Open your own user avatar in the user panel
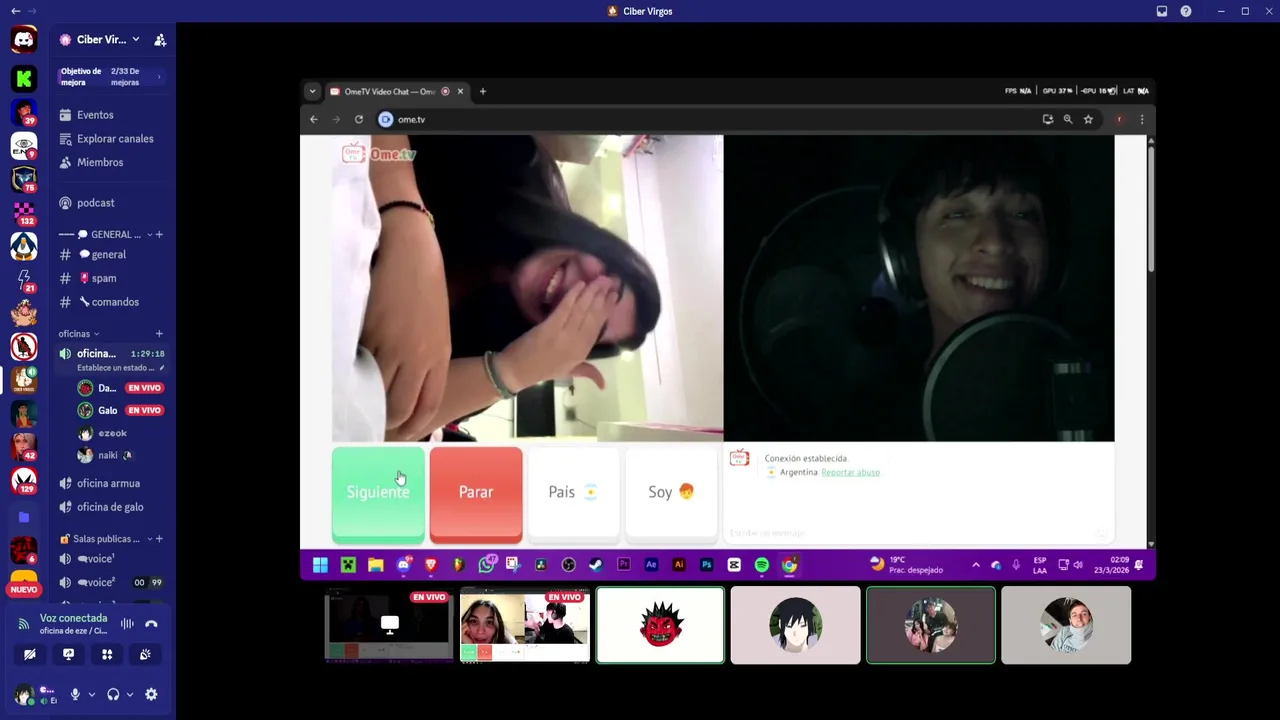The width and height of the screenshot is (1280, 720). pos(24,694)
